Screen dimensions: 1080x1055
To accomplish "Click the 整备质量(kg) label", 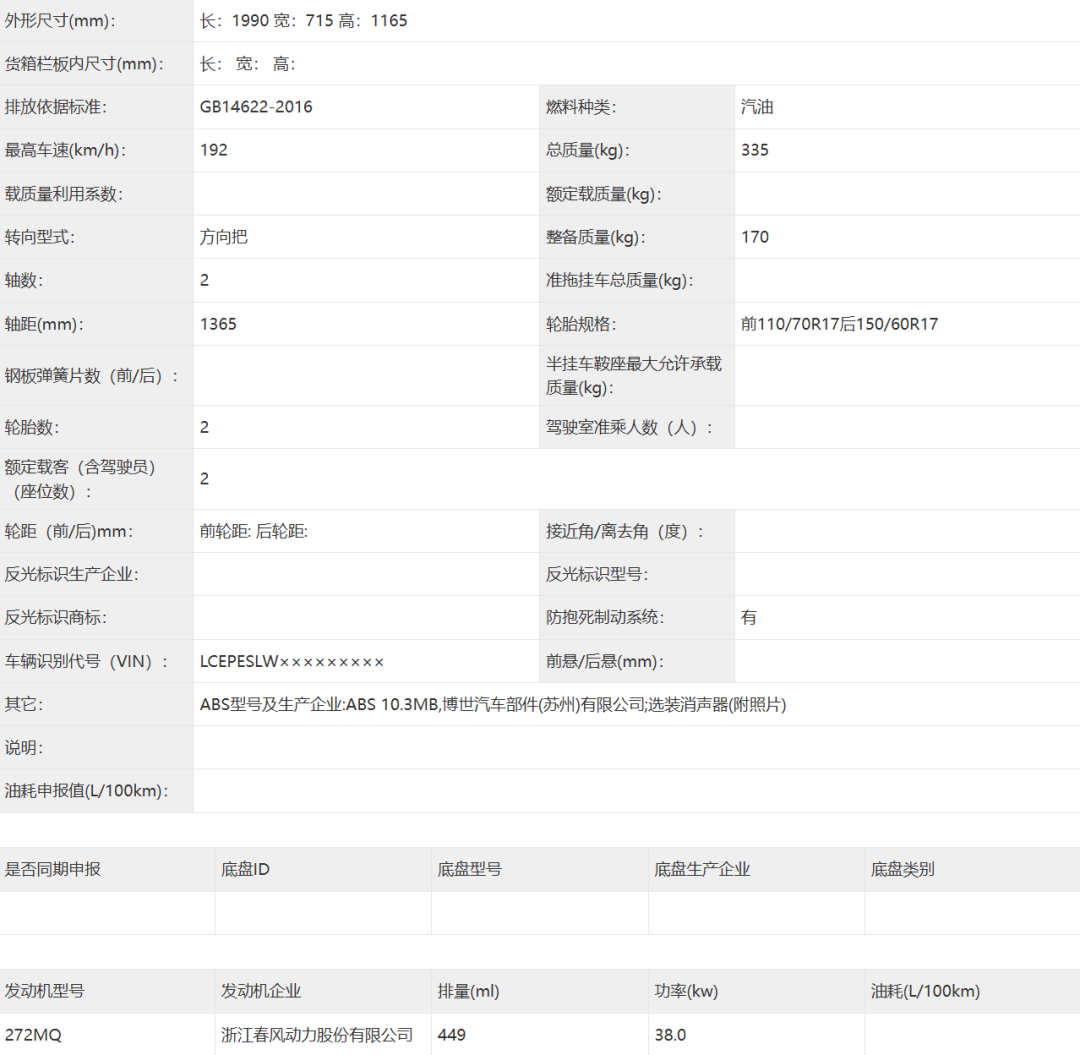I will tap(595, 237).
